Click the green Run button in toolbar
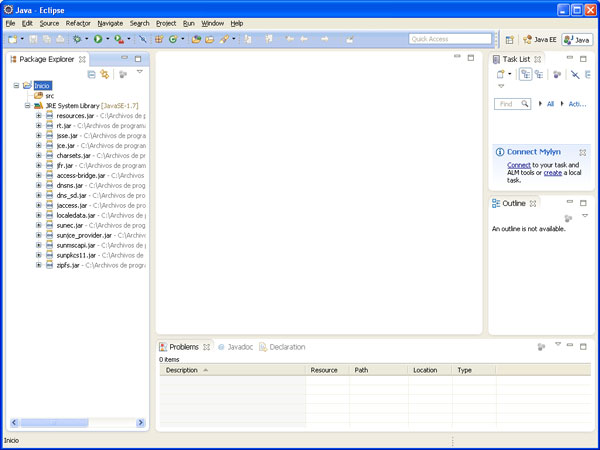Image resolution: width=600 pixels, height=450 pixels. click(x=97, y=39)
